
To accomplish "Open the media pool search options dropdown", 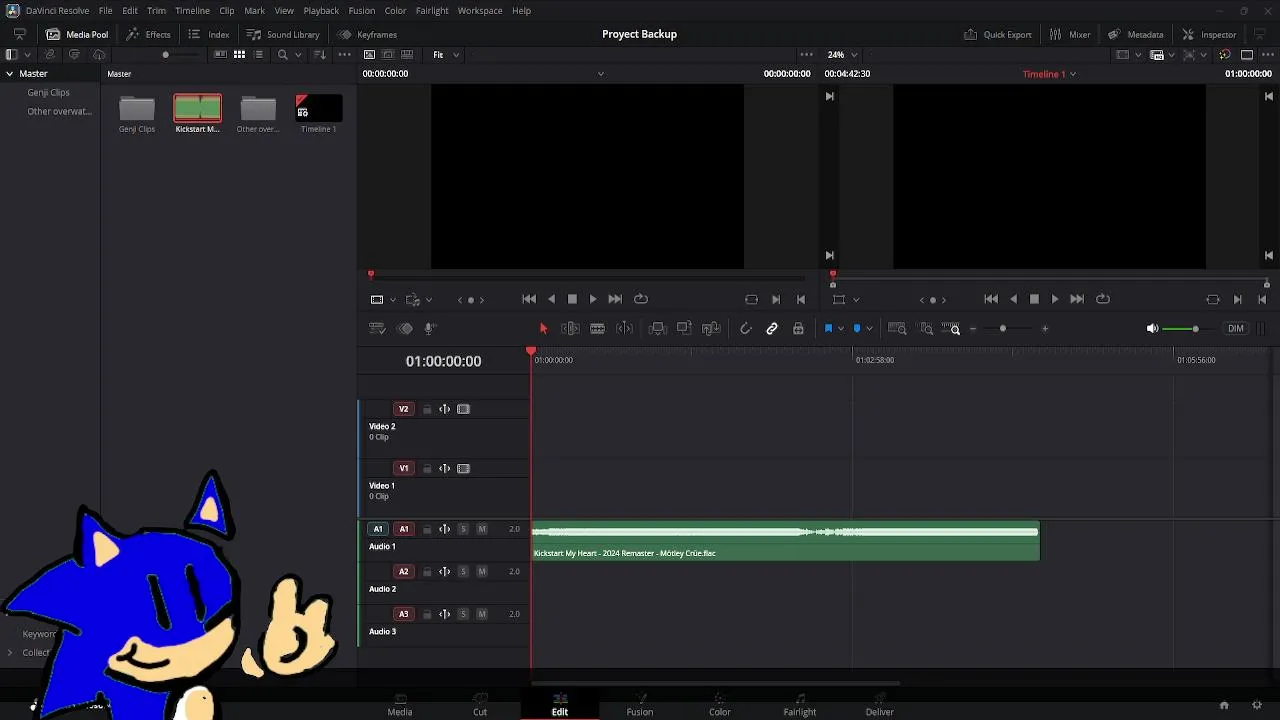I will tap(298, 55).
